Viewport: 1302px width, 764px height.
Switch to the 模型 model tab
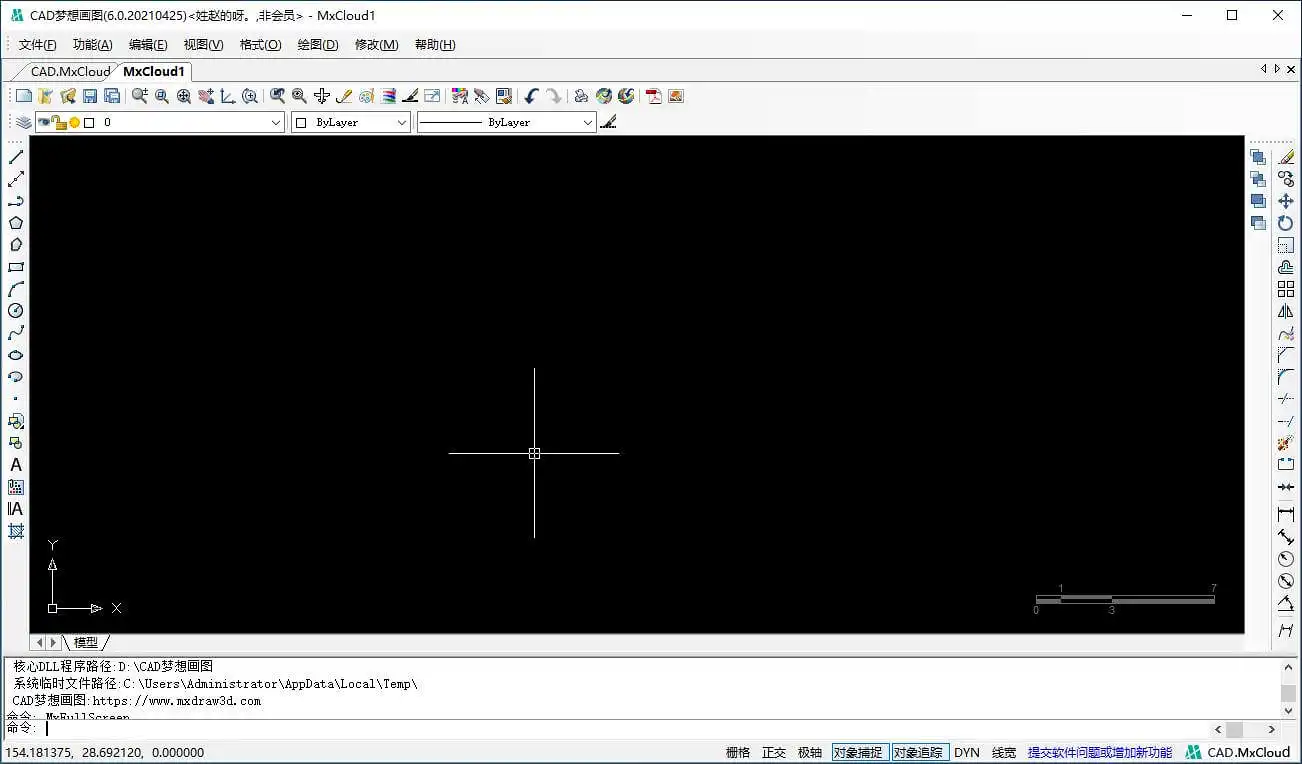click(86, 642)
